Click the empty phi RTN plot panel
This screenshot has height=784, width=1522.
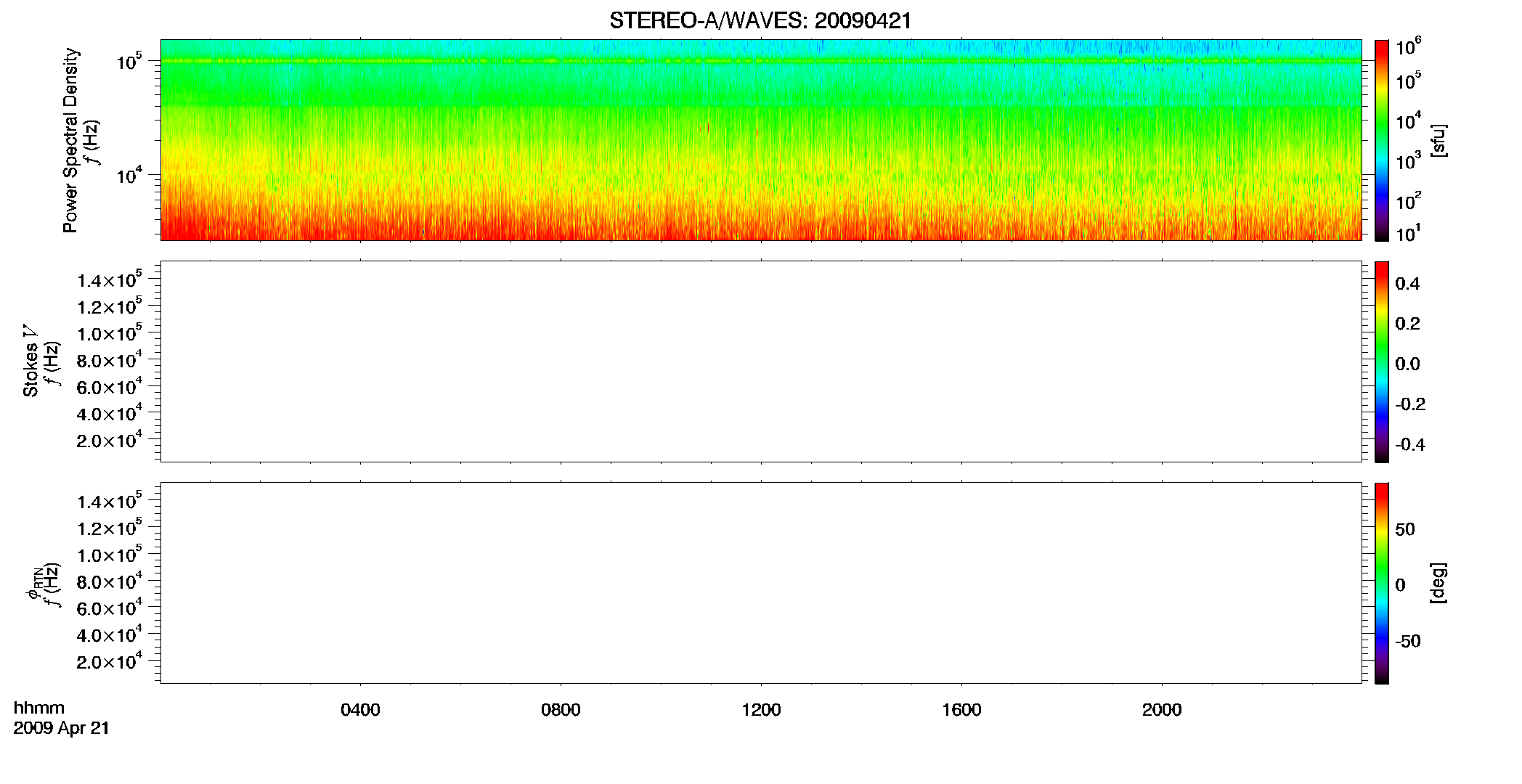[761, 582]
